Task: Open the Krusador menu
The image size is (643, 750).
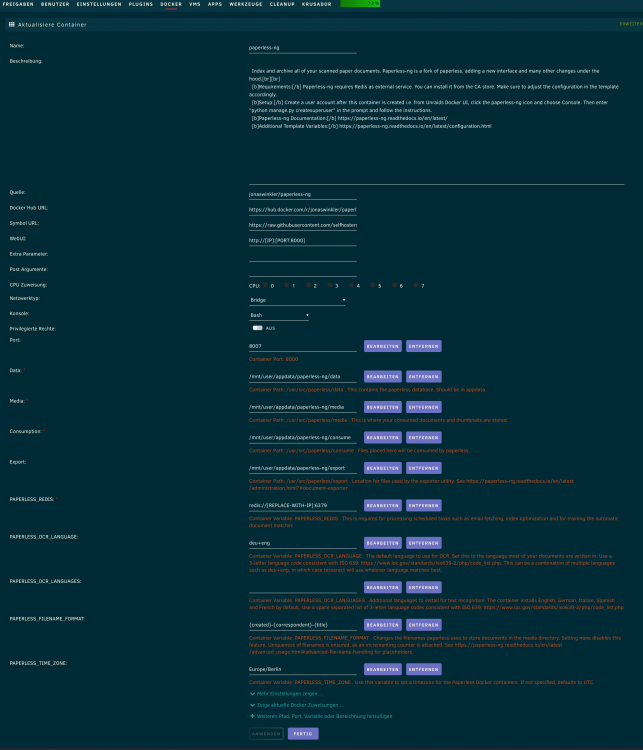Action: click(316, 4)
